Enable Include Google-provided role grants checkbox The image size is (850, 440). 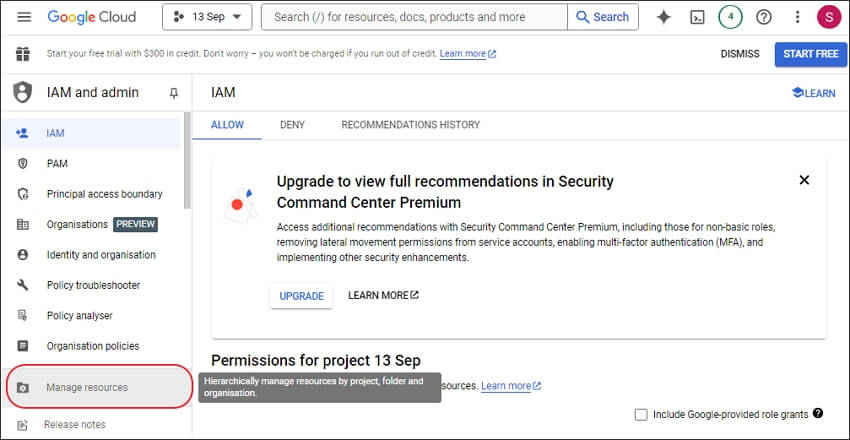(x=641, y=415)
